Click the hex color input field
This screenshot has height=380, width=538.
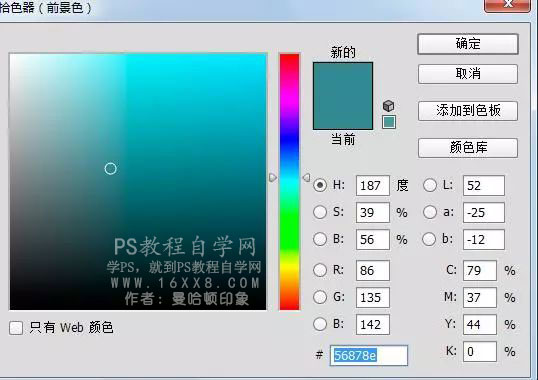369,355
